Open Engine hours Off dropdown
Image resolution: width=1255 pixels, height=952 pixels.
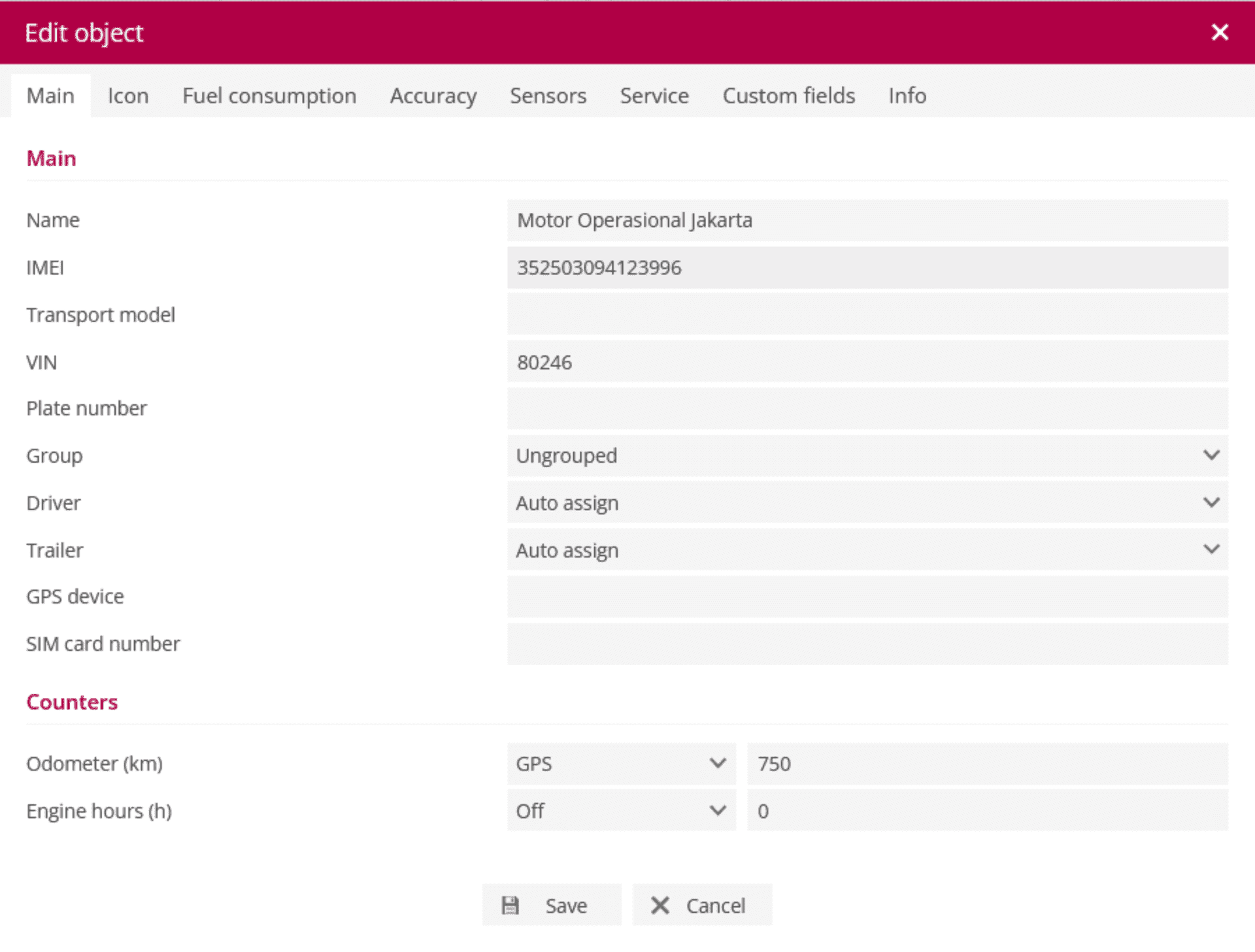point(621,811)
